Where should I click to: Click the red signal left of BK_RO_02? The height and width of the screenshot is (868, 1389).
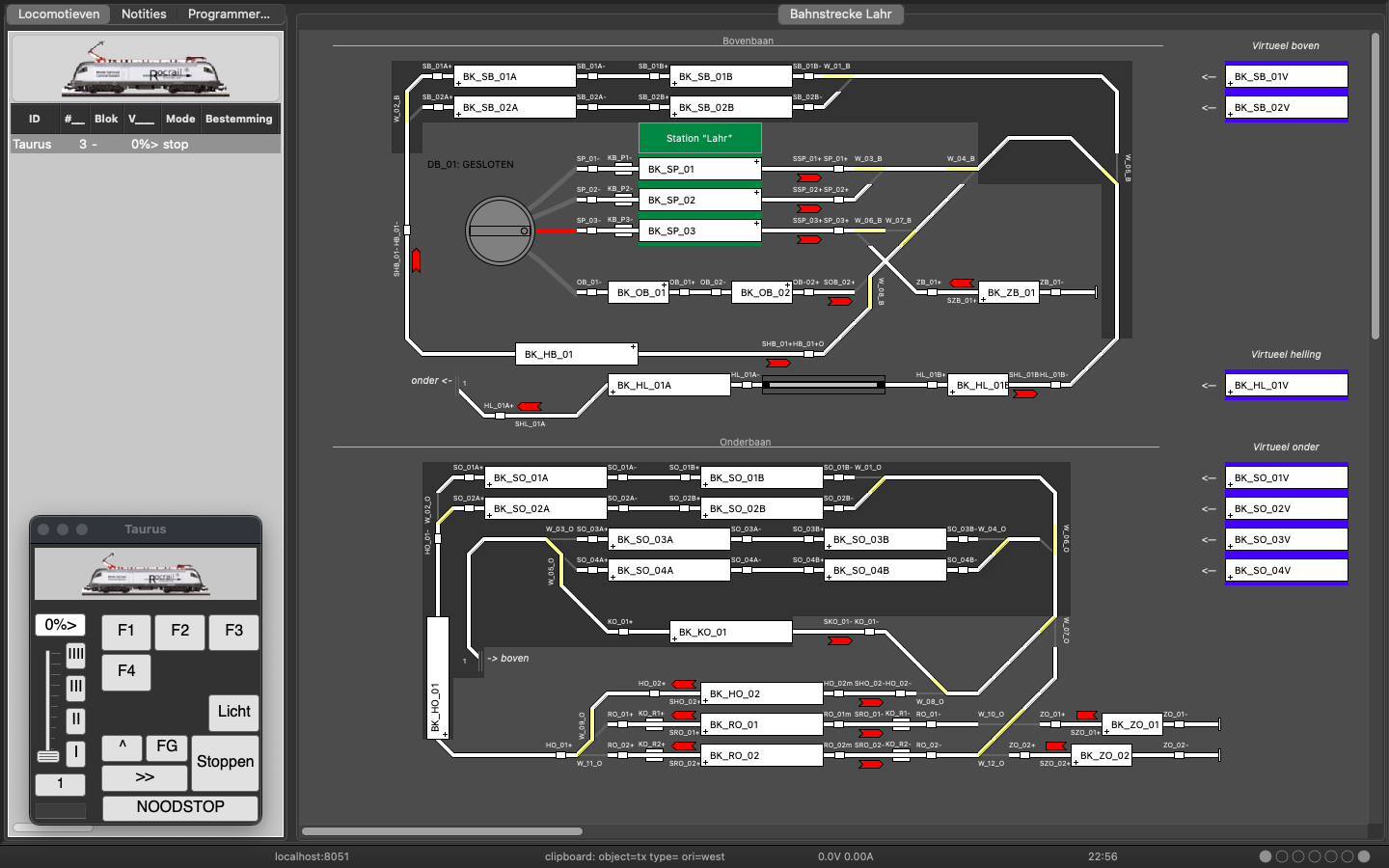point(684,746)
